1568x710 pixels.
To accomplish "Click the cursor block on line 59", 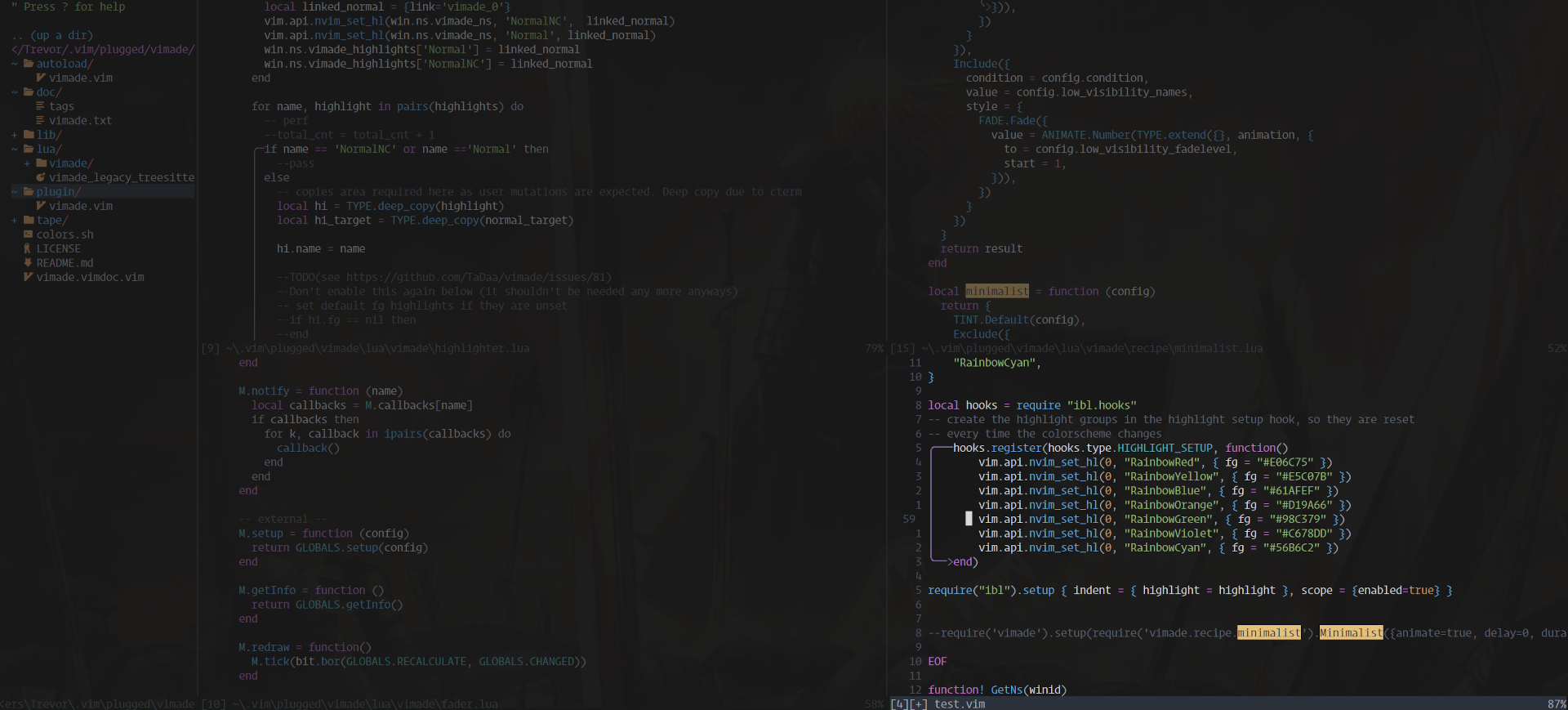I will [x=969, y=519].
